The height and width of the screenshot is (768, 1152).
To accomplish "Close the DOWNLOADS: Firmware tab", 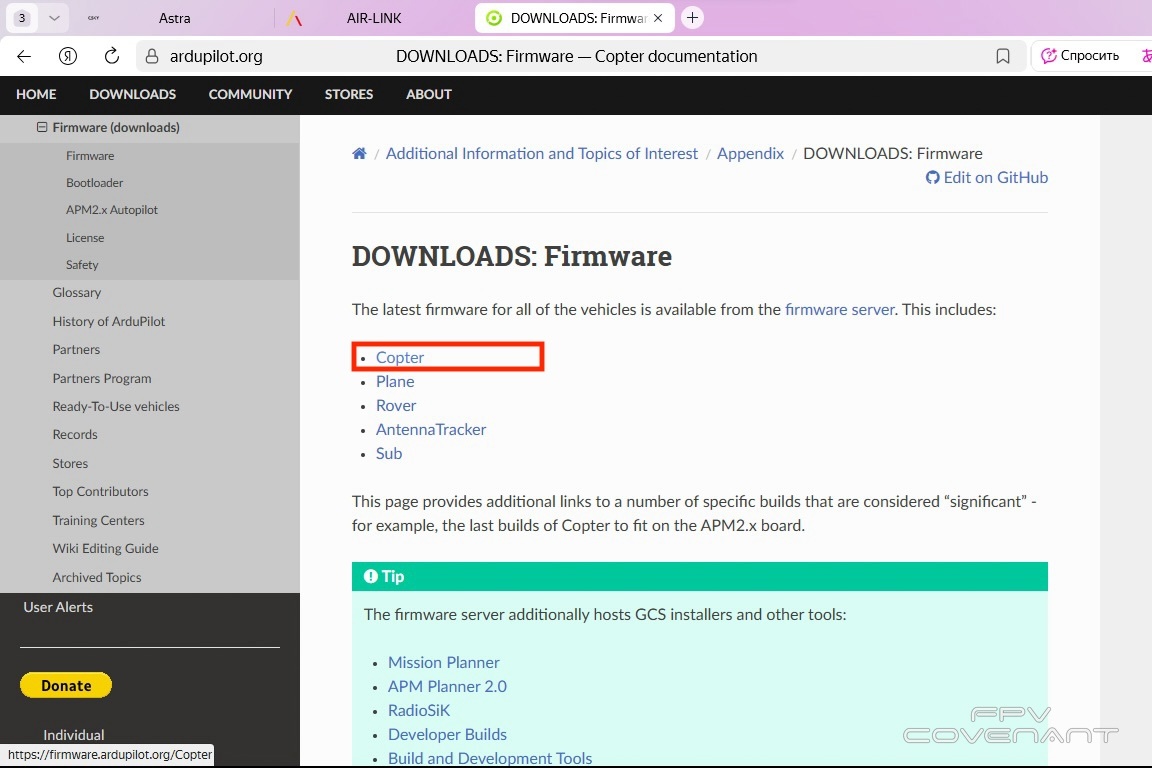I will click(x=658, y=18).
